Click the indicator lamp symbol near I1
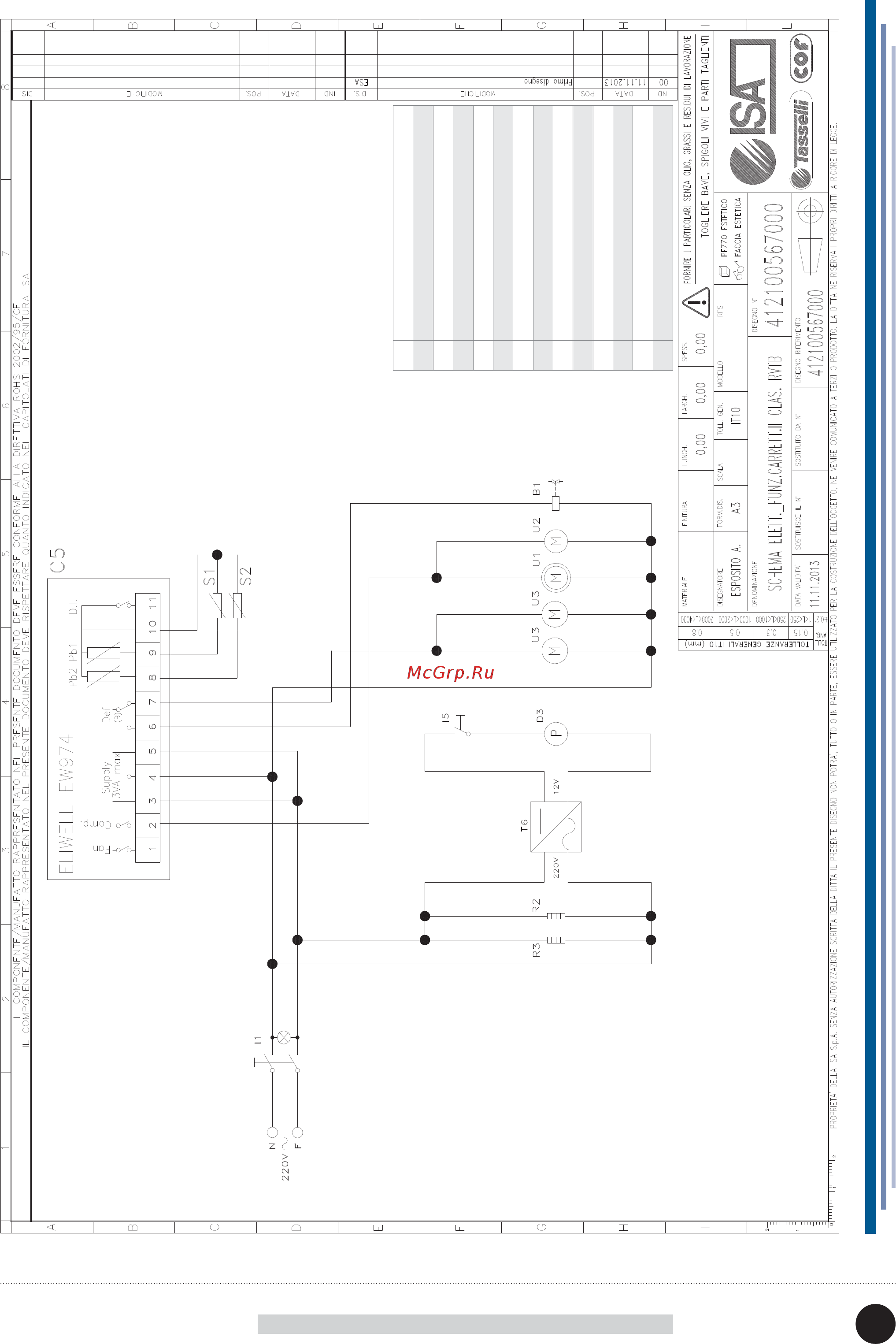The image size is (896, 1344). click(x=284, y=1037)
